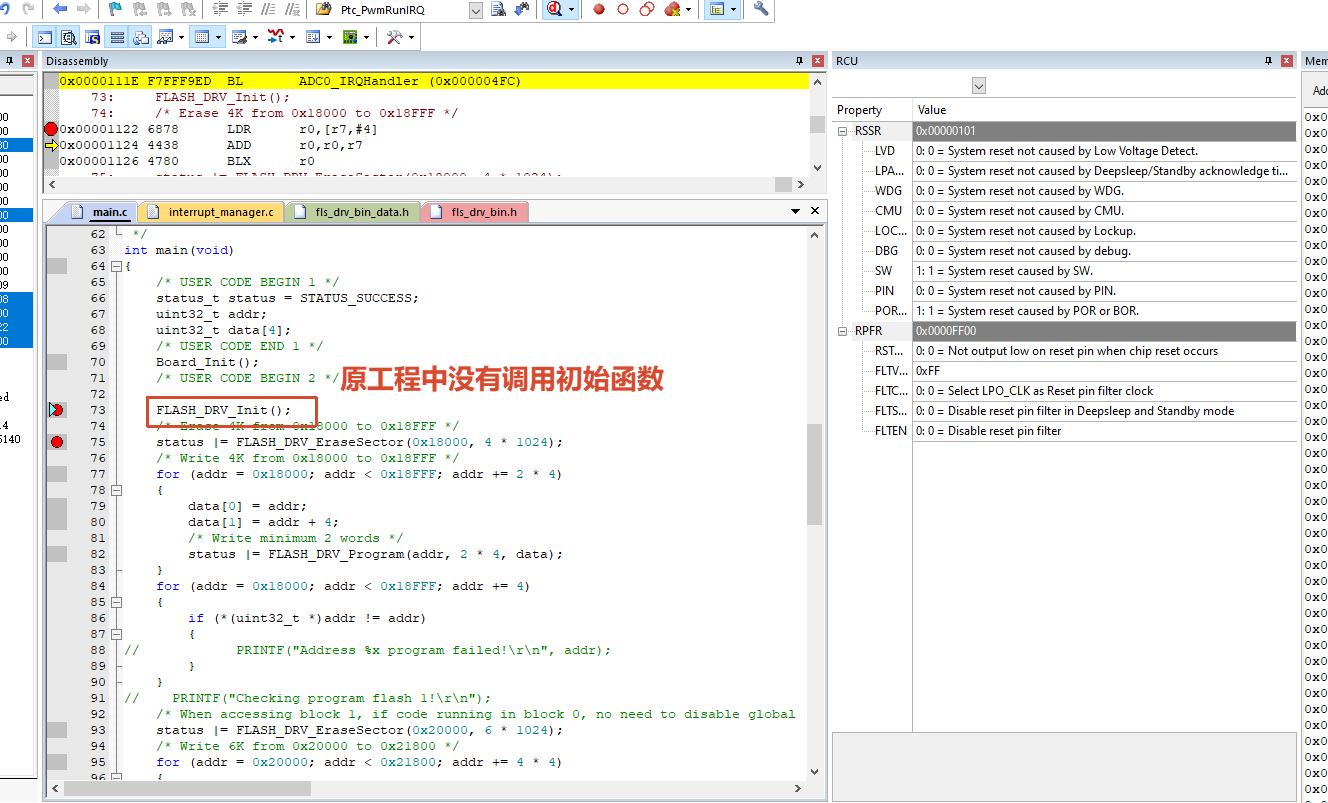Collapse the main function fold at line 64
1328x803 pixels.
click(x=116, y=266)
